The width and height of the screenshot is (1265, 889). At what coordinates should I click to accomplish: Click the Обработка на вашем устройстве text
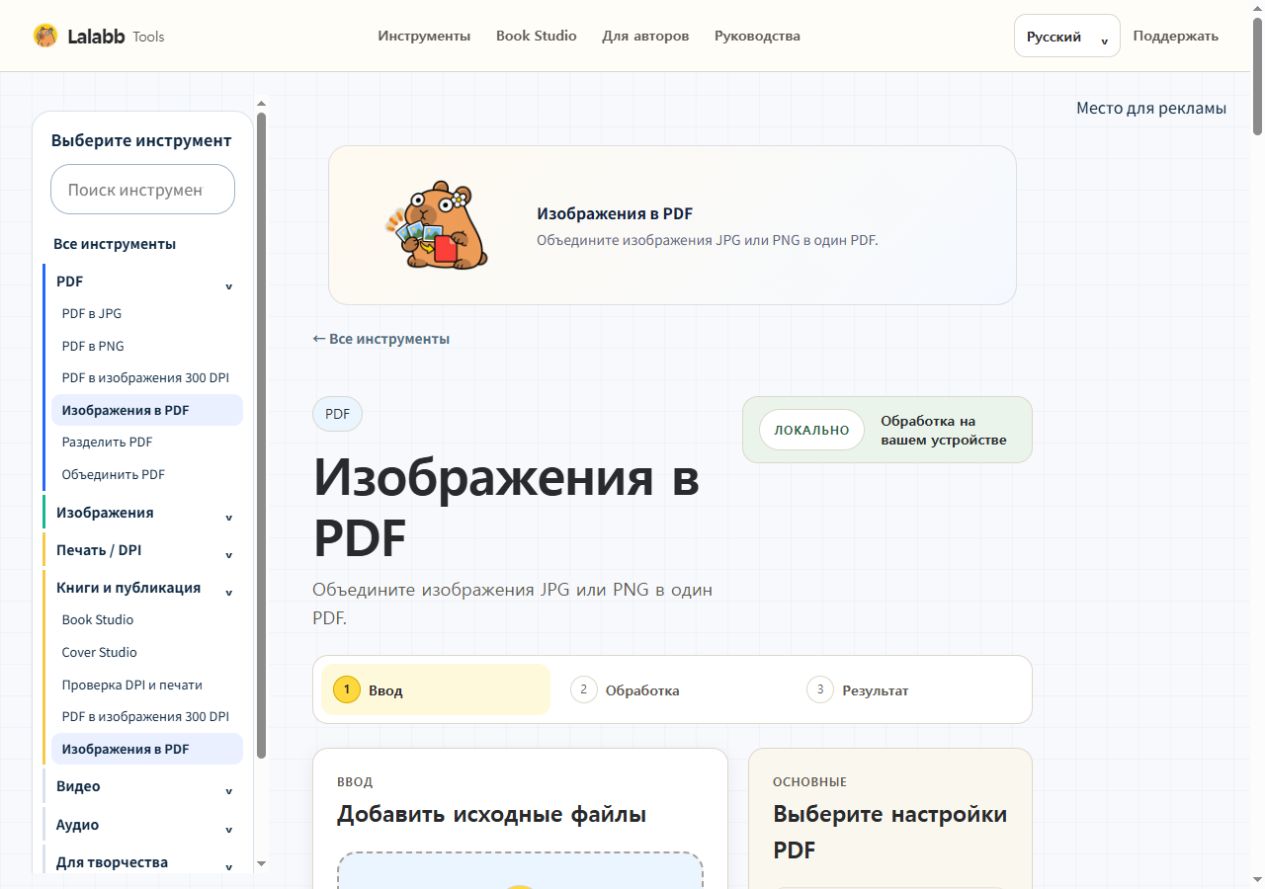click(x=943, y=430)
